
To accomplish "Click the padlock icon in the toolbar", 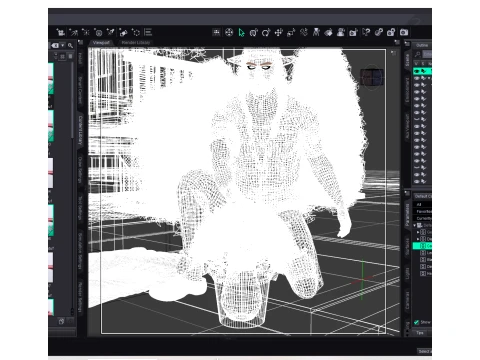I will [x=391, y=32].
